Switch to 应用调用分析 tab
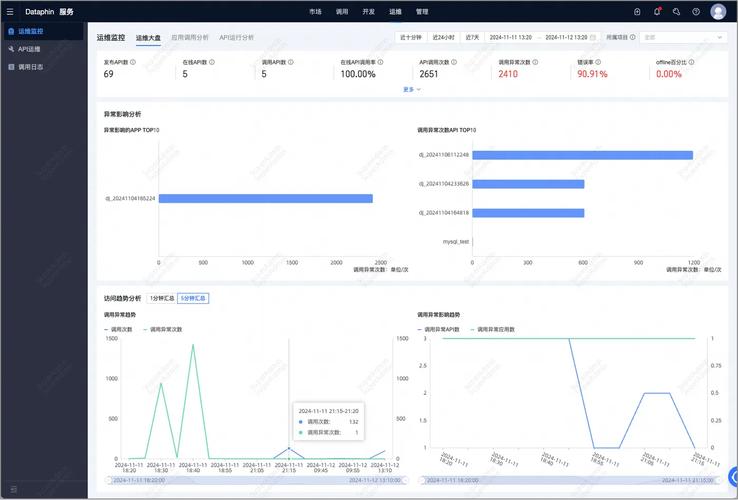Screen dimensions: 738x500 (x=190, y=37)
